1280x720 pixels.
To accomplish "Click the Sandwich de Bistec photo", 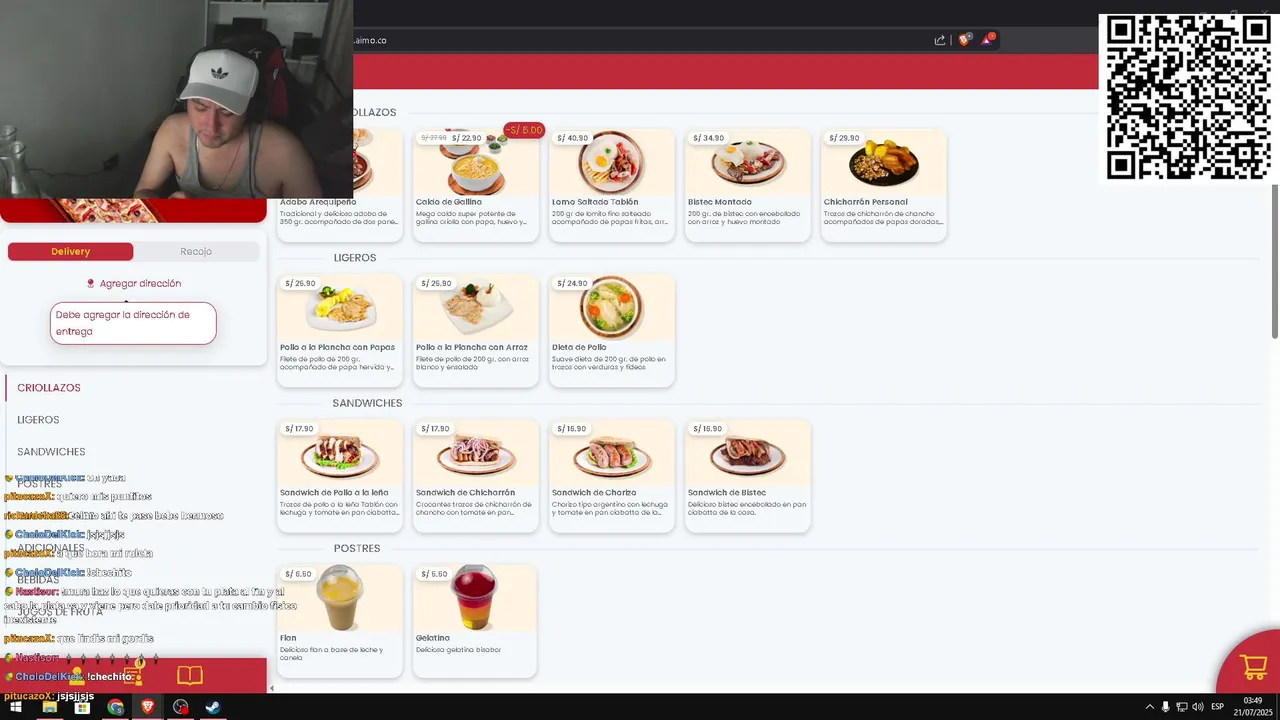I will (x=748, y=453).
